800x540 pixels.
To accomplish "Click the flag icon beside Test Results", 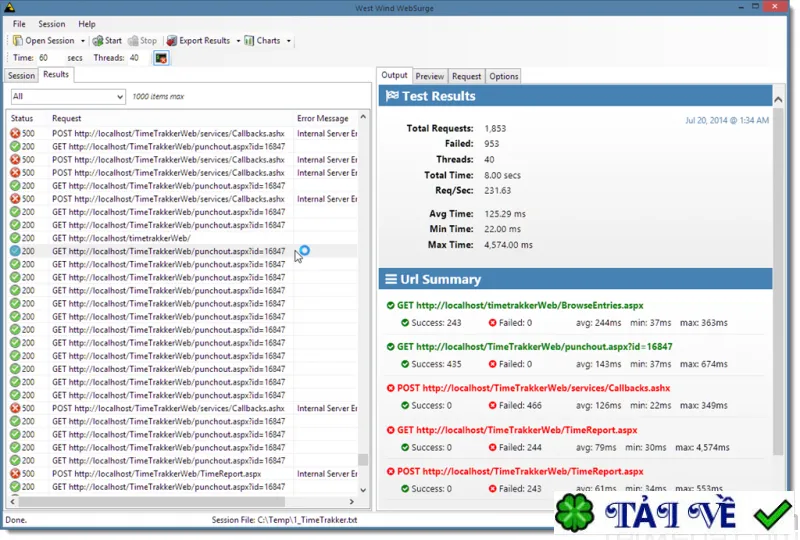I will click(392, 95).
